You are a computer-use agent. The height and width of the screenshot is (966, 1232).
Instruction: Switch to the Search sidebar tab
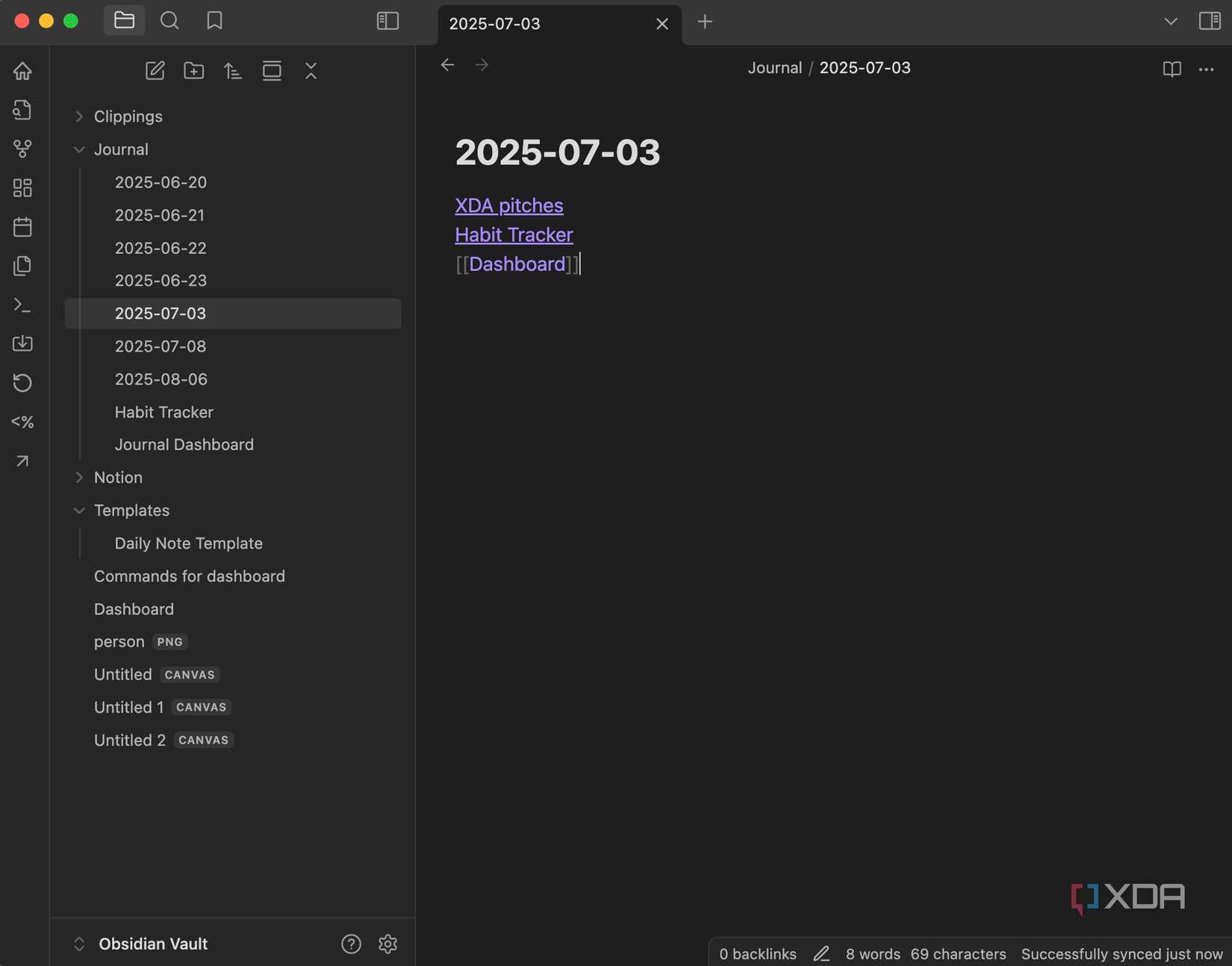[x=169, y=21]
